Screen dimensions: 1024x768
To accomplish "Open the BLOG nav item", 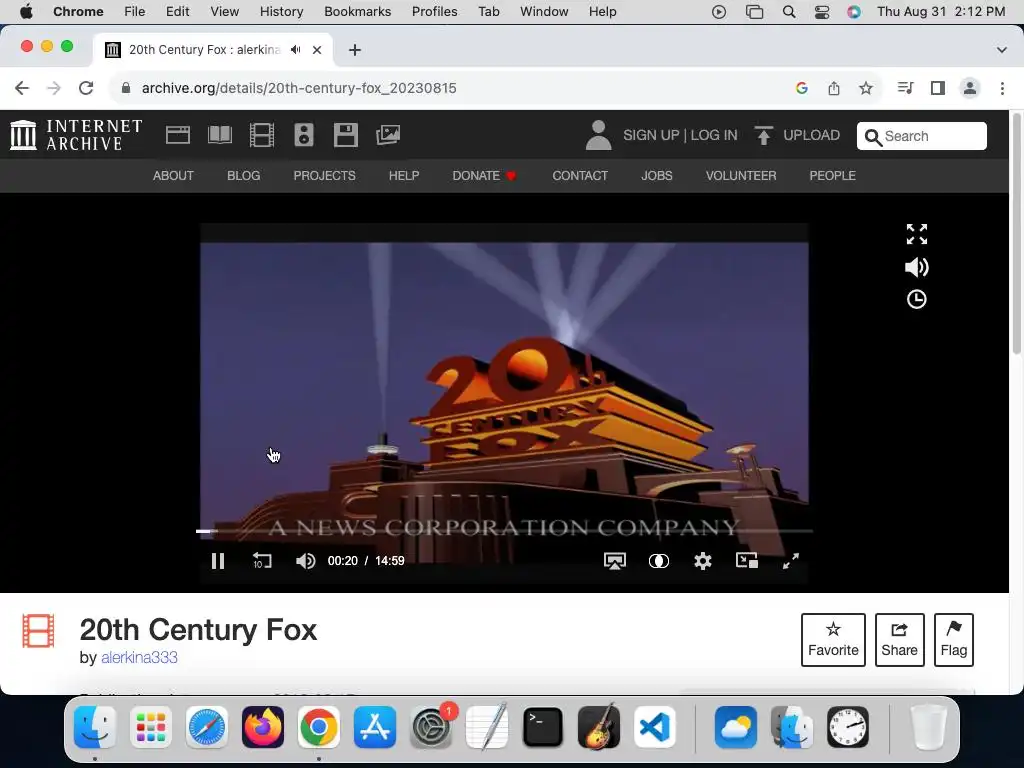I will click(x=244, y=176).
